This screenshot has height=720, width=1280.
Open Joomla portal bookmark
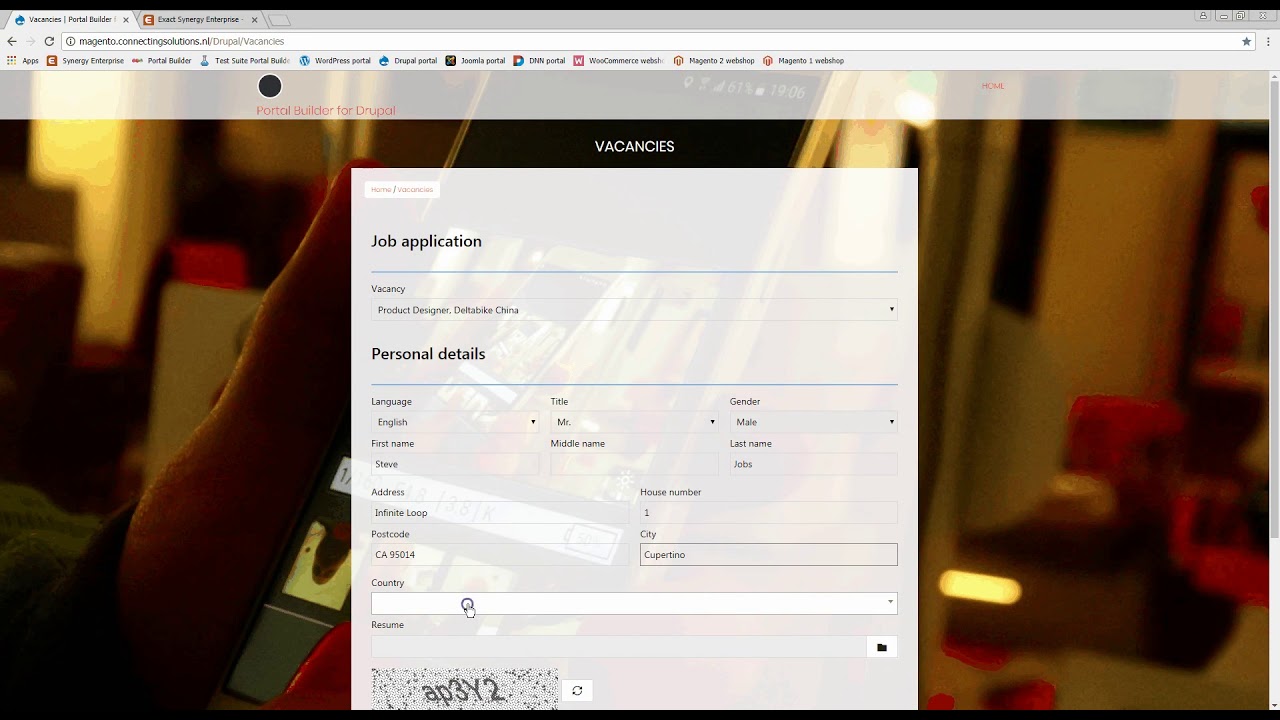coord(475,61)
